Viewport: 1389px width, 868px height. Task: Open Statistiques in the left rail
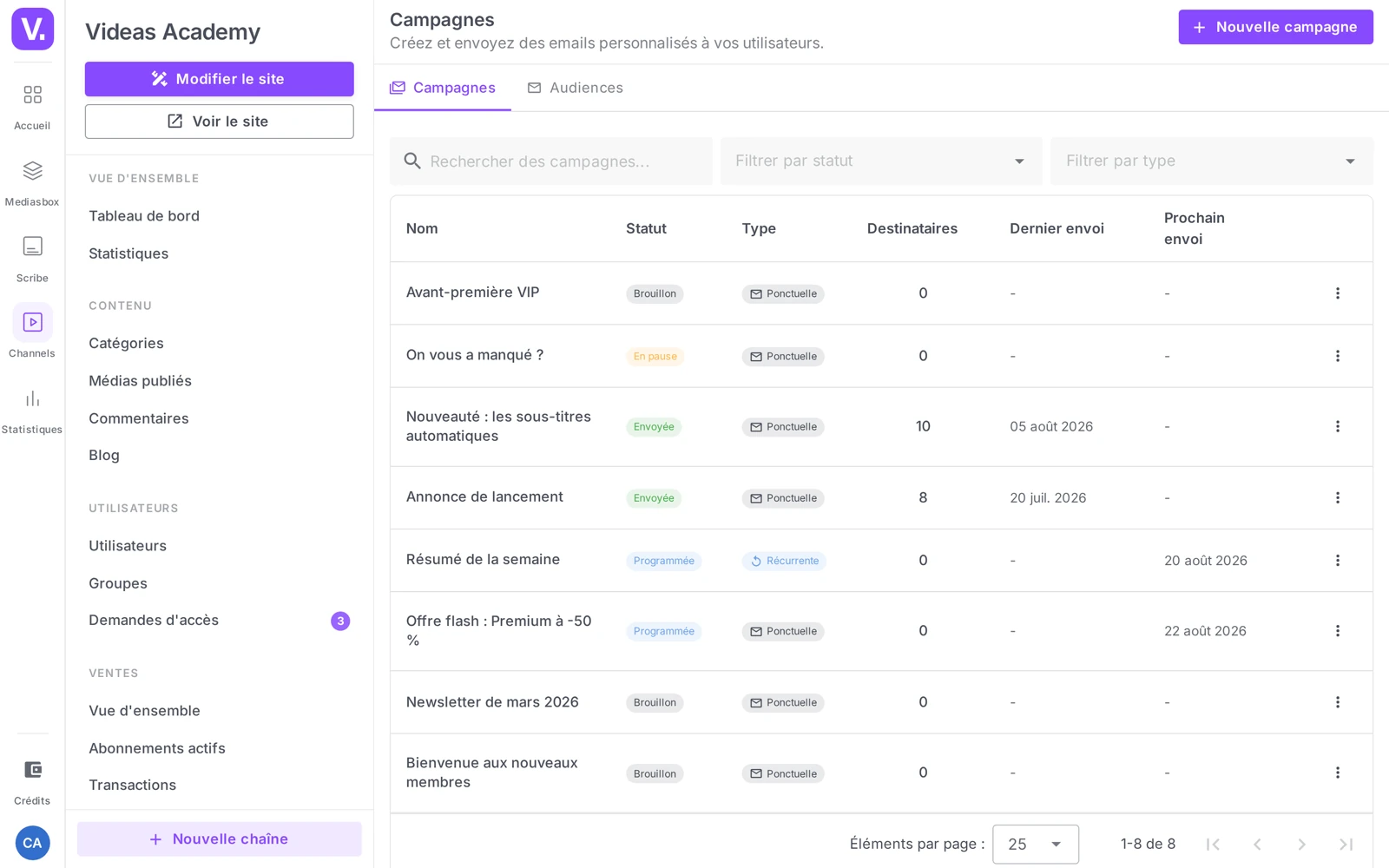click(x=32, y=398)
